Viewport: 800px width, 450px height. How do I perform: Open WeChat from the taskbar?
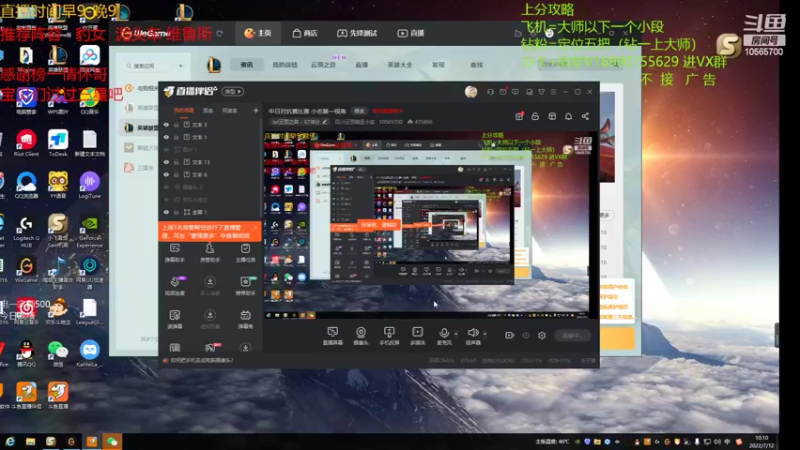tap(112, 441)
